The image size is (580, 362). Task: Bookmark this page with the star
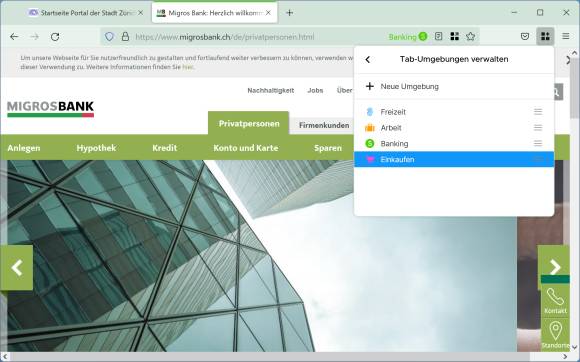click(471, 36)
